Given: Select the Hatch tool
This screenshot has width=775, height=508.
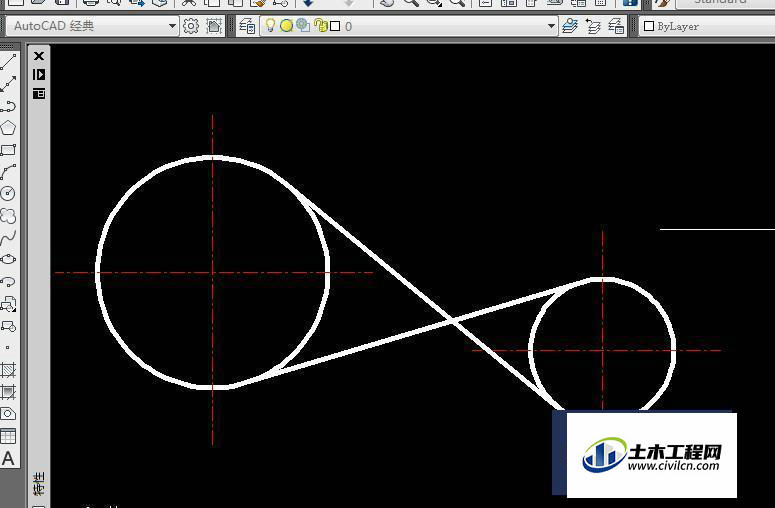Looking at the screenshot, I should (x=8, y=370).
